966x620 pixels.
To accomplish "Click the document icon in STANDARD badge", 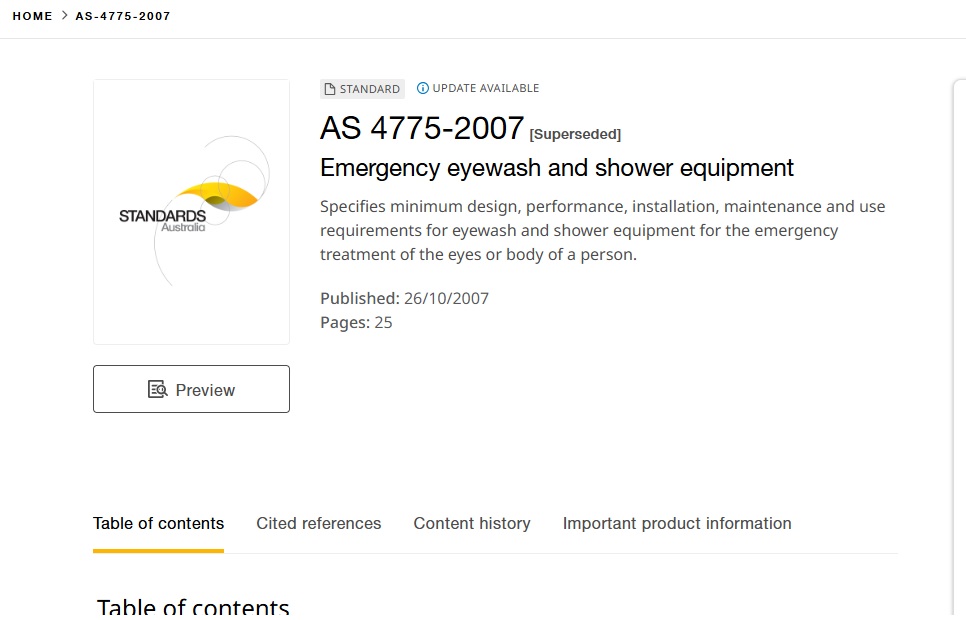I will click(x=330, y=89).
